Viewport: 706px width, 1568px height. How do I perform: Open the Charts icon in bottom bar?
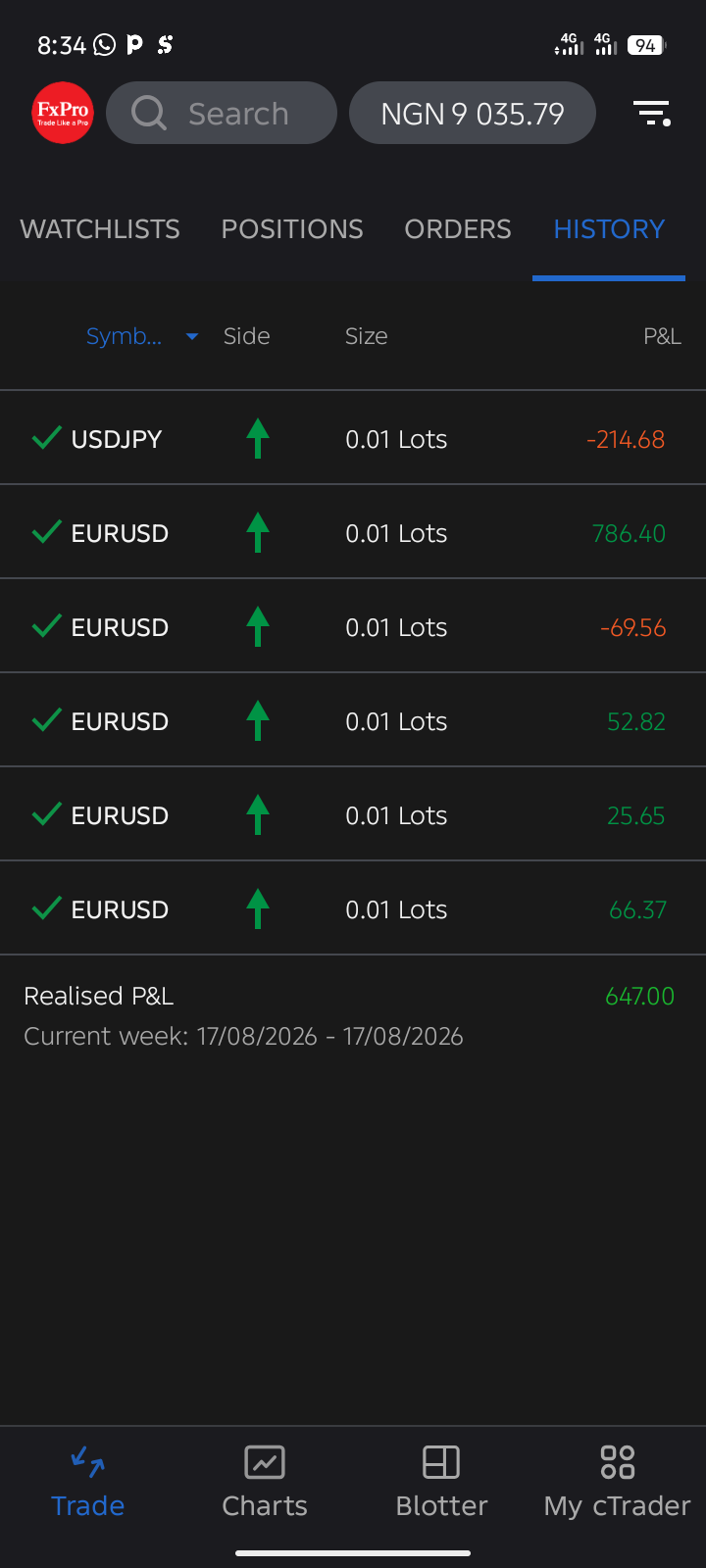tap(265, 1462)
